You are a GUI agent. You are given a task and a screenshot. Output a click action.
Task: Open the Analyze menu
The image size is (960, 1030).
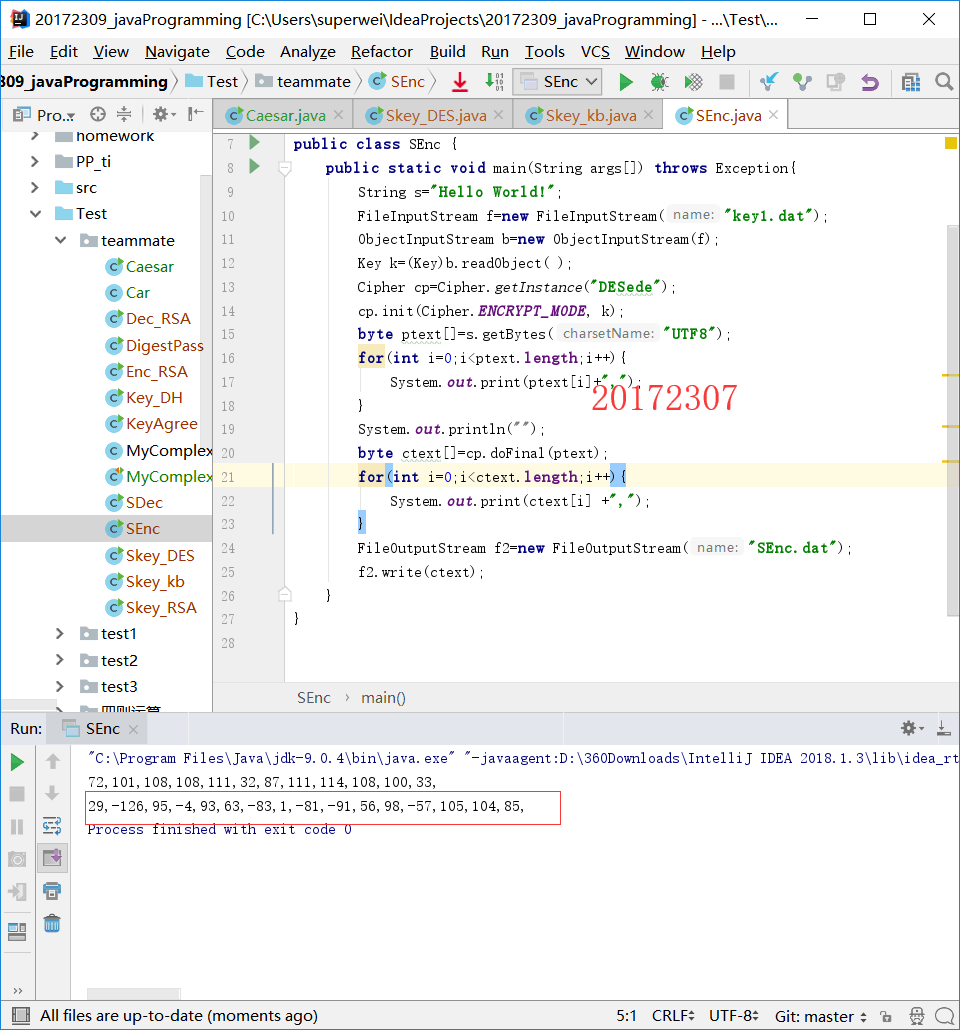[308, 51]
